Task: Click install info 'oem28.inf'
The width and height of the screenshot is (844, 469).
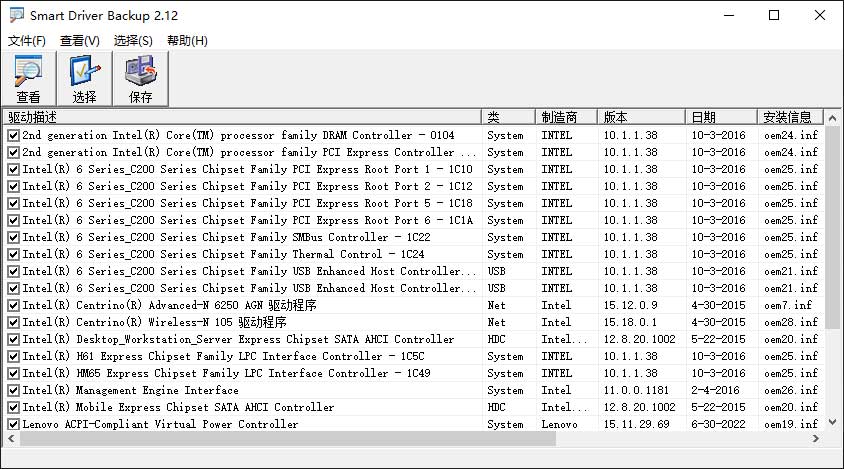Action: (x=791, y=323)
